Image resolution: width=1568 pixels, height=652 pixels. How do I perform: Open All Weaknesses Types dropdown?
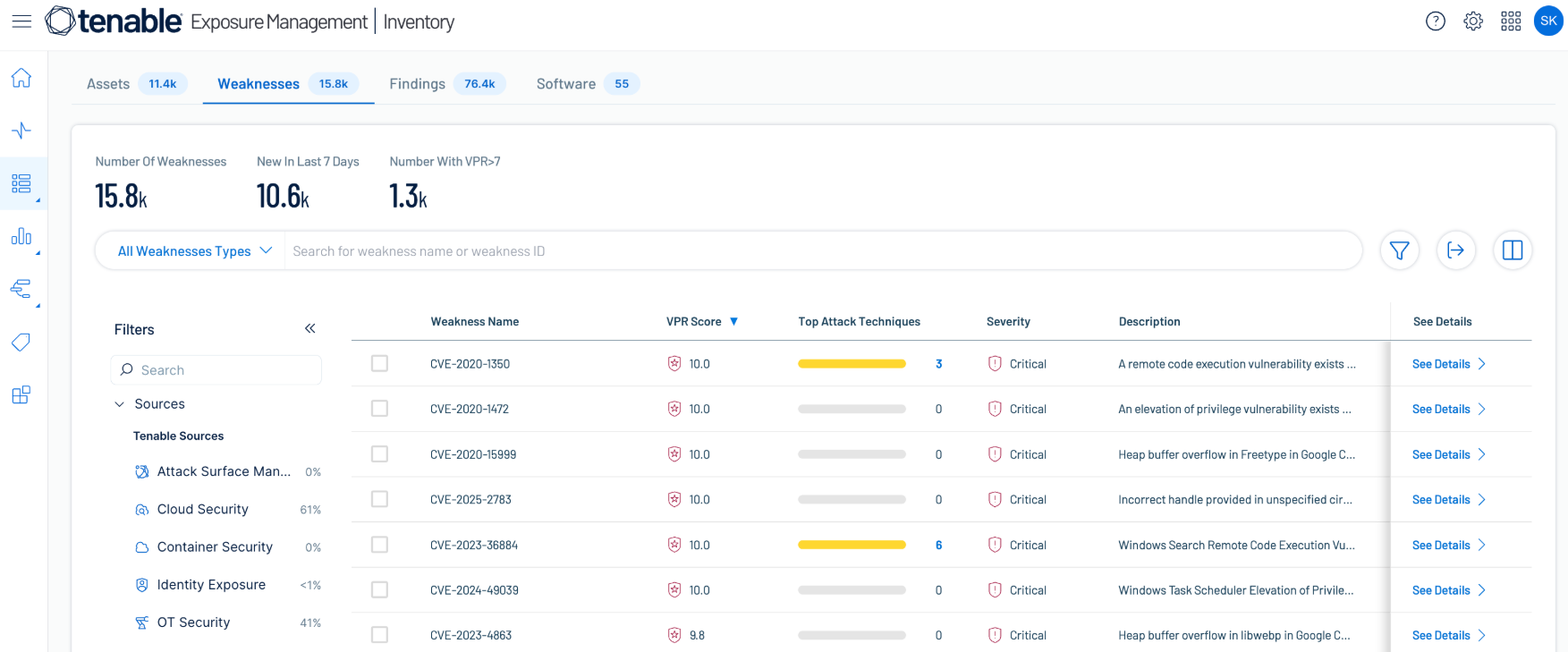[x=194, y=251]
